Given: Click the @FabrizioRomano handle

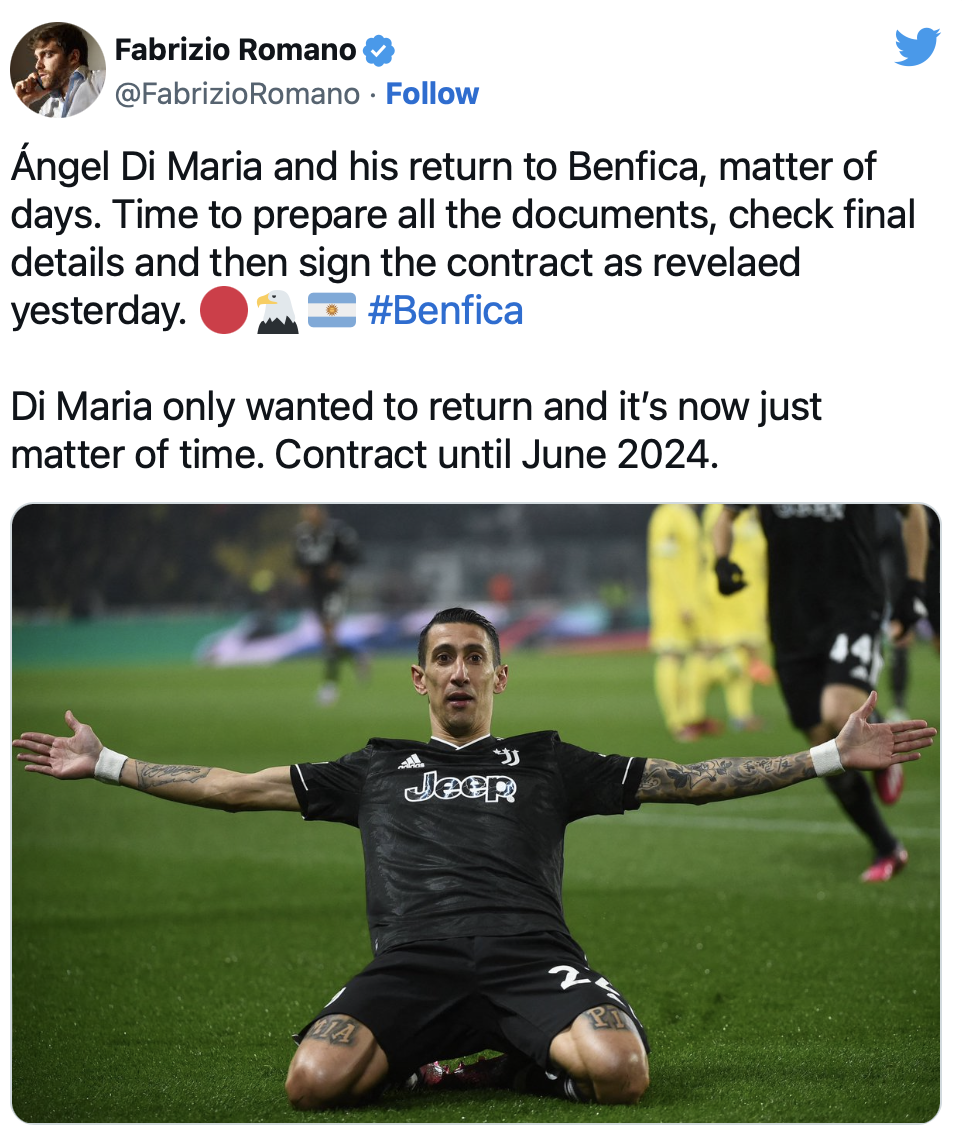Looking at the screenshot, I should pyautogui.click(x=237, y=94).
